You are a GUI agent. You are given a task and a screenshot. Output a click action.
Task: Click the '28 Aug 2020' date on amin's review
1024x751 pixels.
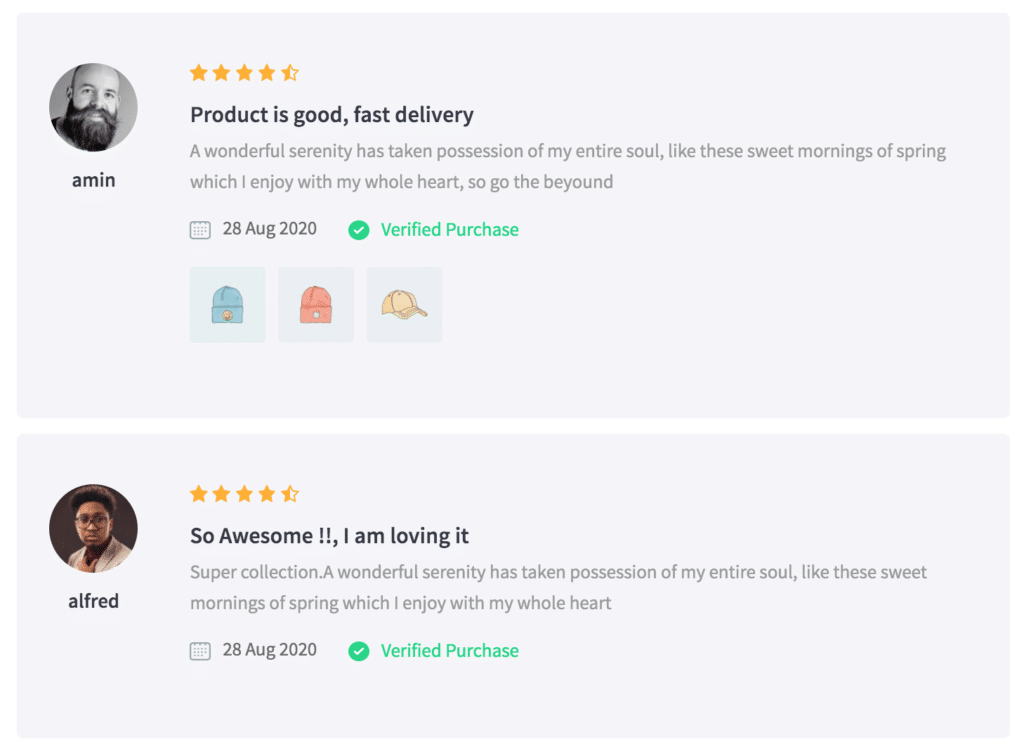[269, 229]
